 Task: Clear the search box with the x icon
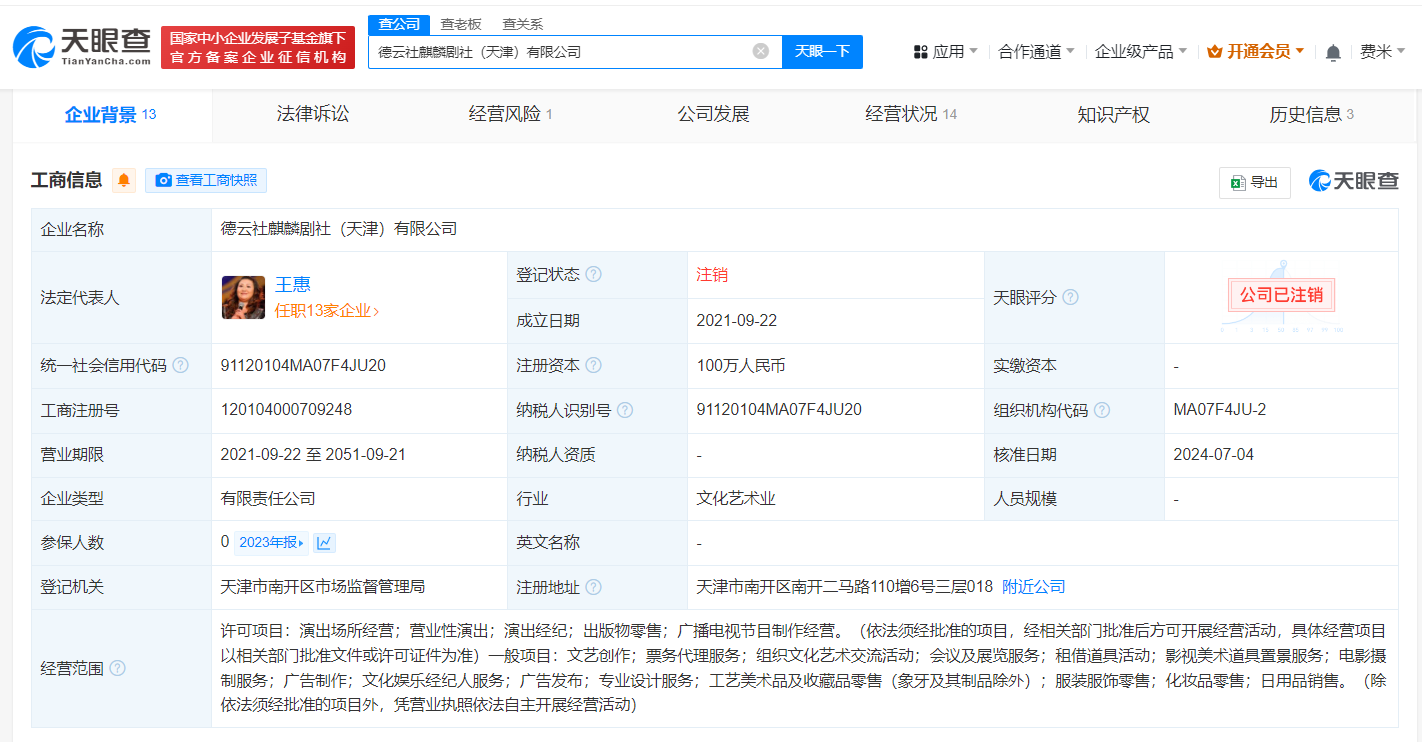coord(762,51)
